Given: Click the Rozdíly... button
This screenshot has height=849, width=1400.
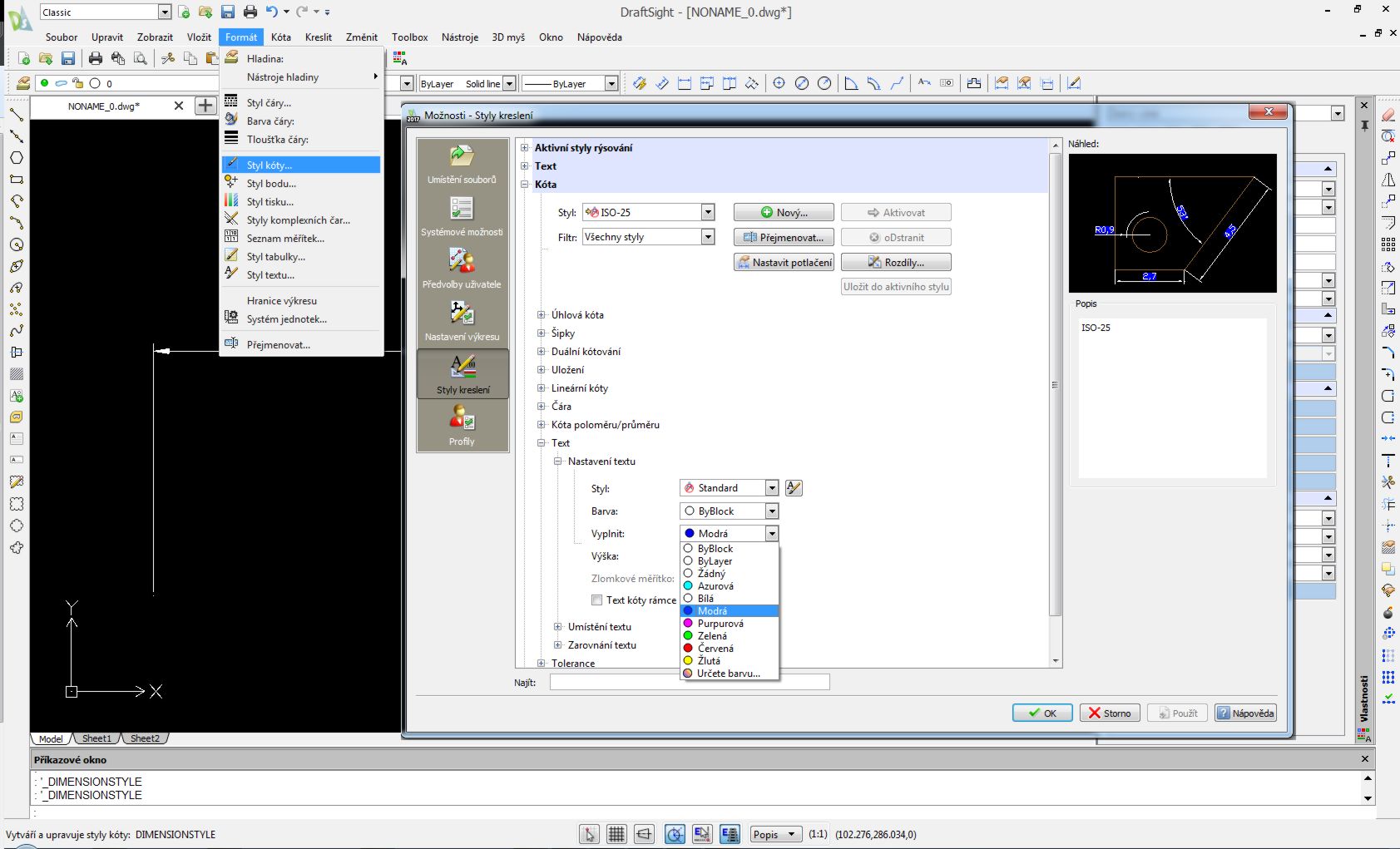Looking at the screenshot, I should pos(896,263).
